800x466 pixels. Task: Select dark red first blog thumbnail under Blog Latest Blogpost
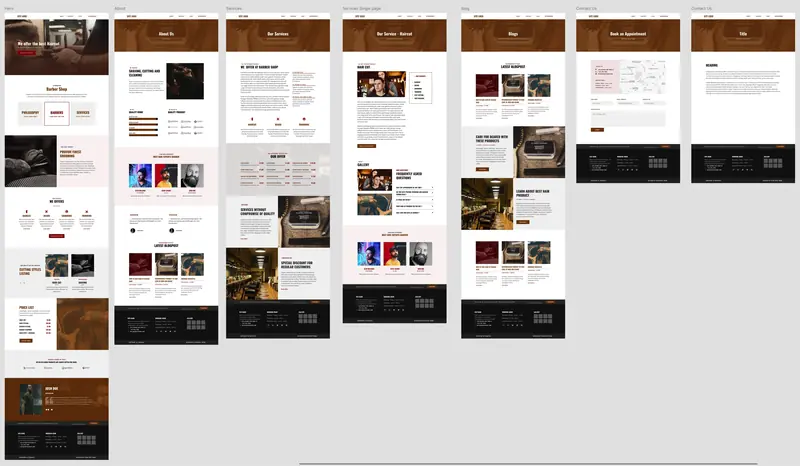487,85
